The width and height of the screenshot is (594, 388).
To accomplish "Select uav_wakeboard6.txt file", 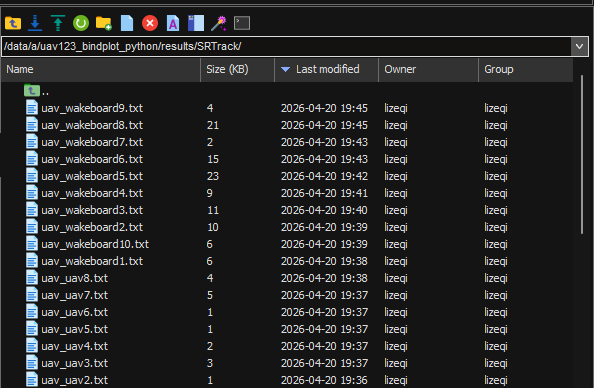I will 92,159.
